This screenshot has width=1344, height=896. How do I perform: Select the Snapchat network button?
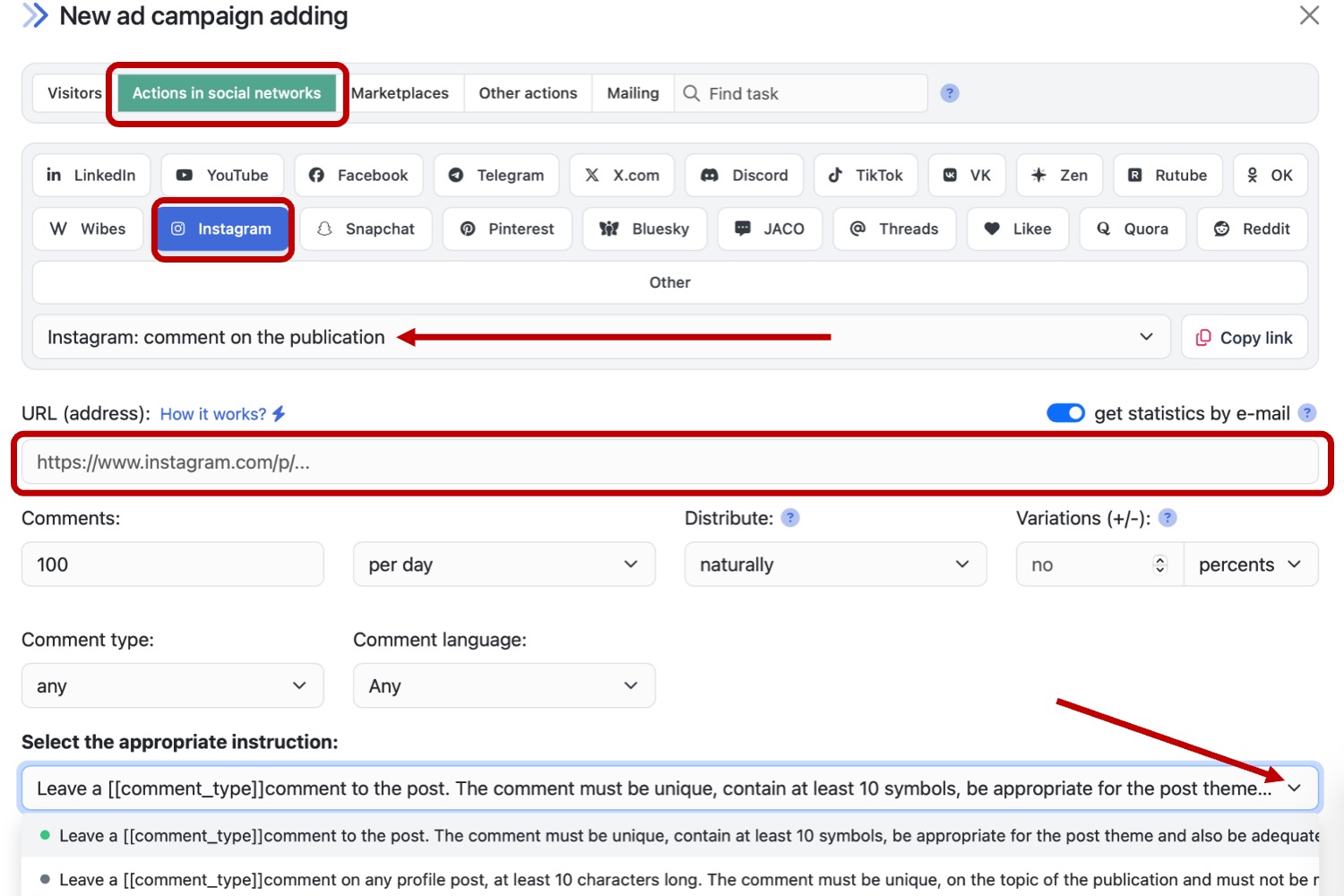click(366, 229)
